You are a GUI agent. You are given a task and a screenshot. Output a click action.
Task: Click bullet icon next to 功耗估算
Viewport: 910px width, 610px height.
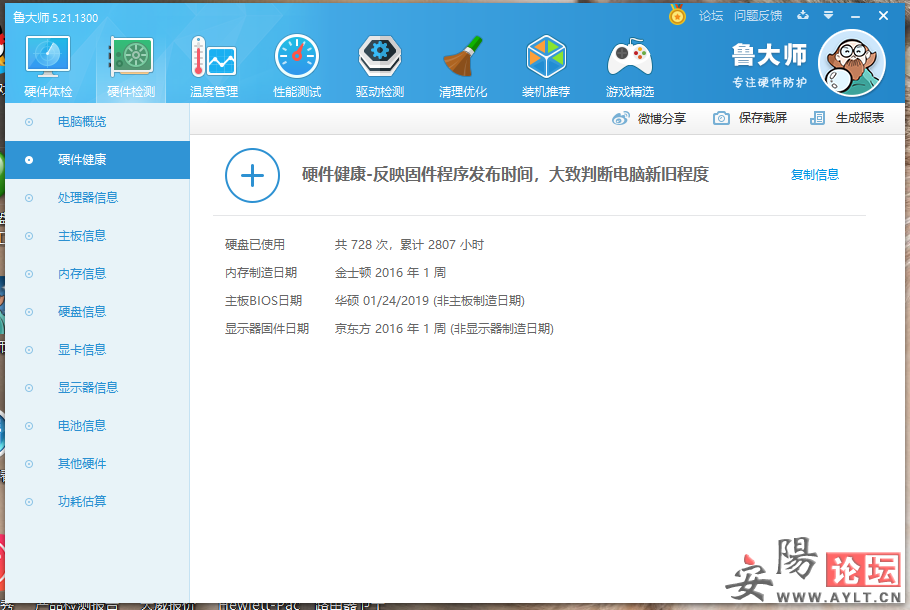tap(29, 502)
